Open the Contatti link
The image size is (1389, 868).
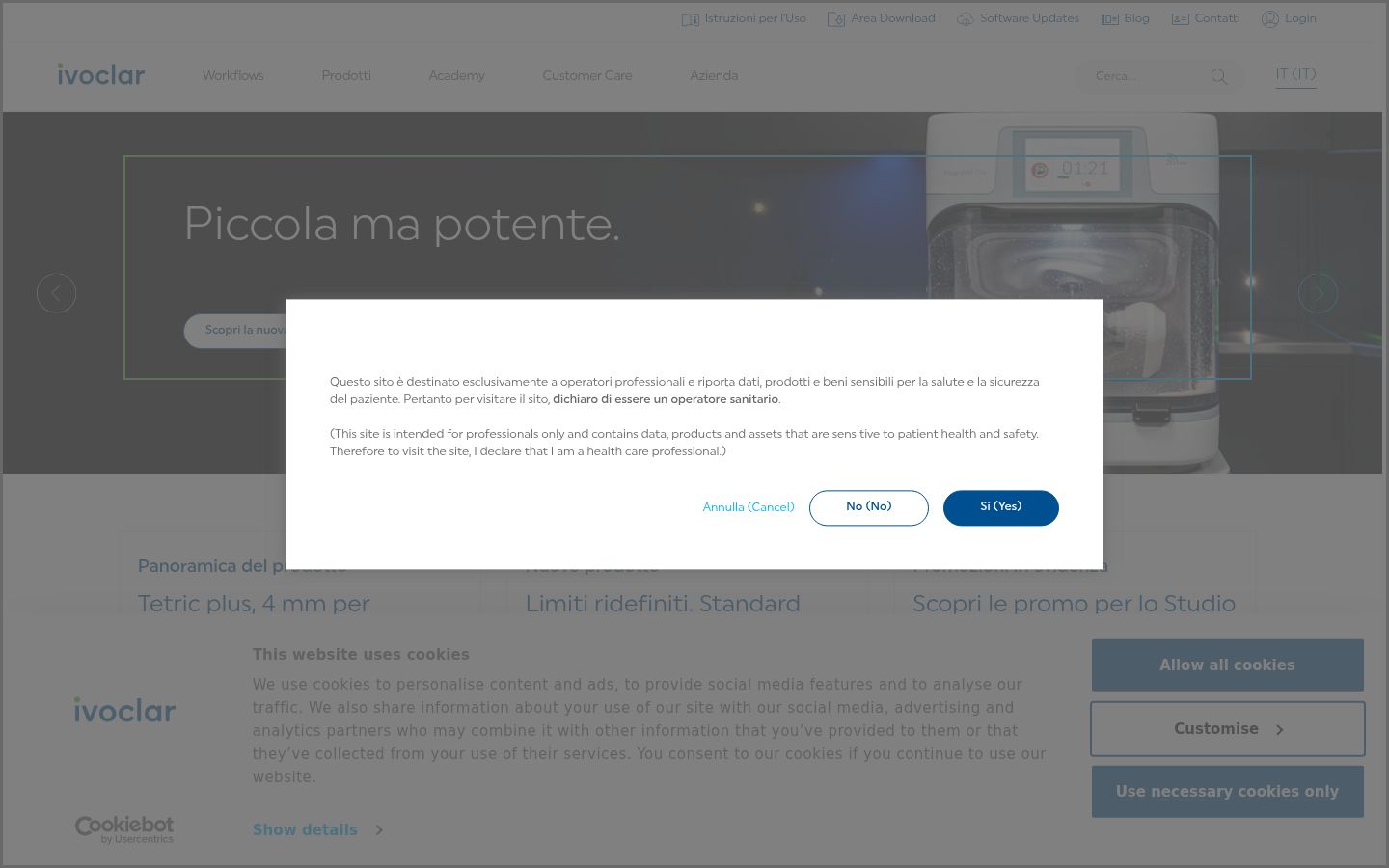[1217, 18]
